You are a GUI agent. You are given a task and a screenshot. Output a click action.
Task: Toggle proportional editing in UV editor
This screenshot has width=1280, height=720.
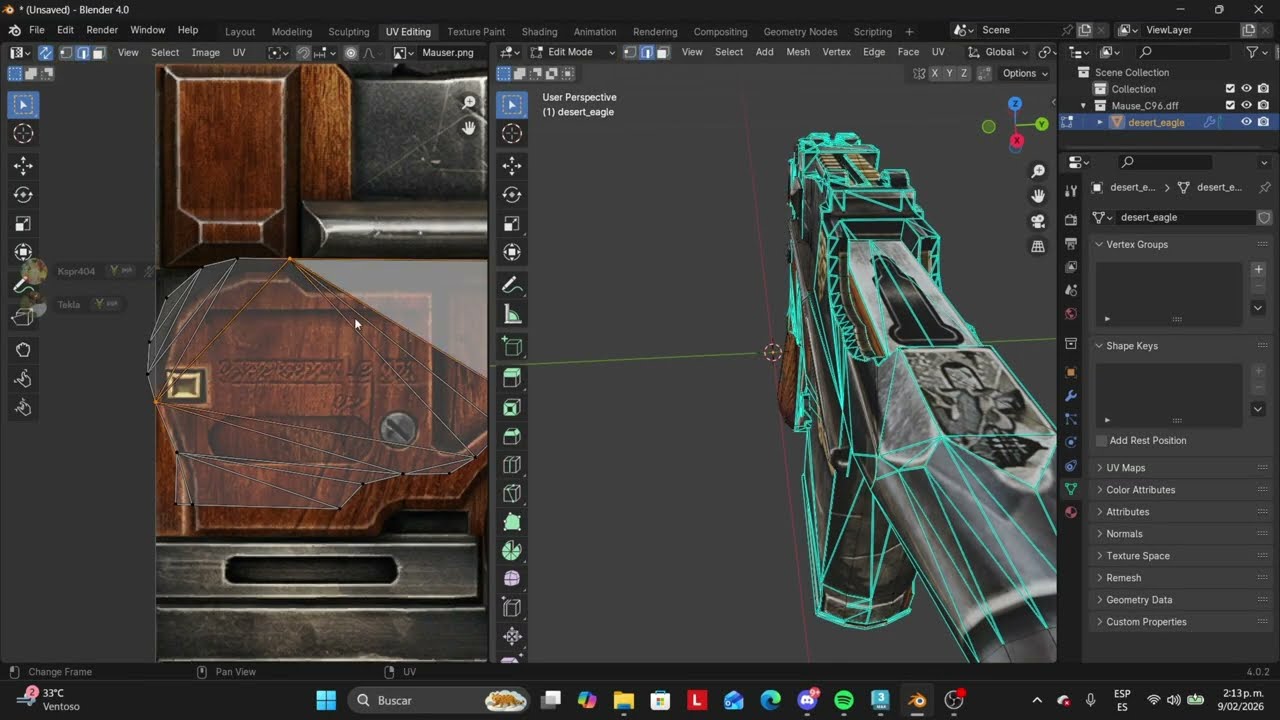click(351, 52)
